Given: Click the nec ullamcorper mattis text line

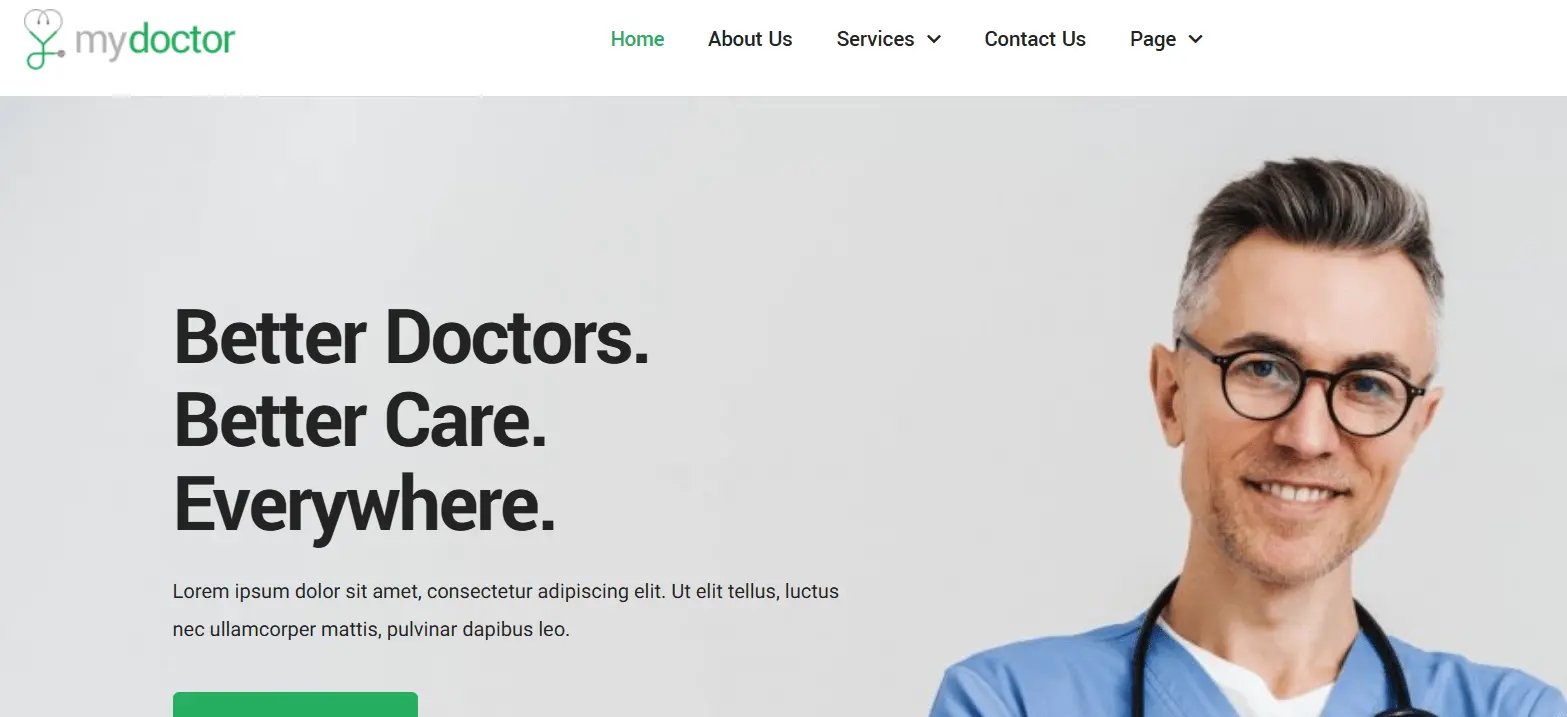Looking at the screenshot, I should [371, 630].
